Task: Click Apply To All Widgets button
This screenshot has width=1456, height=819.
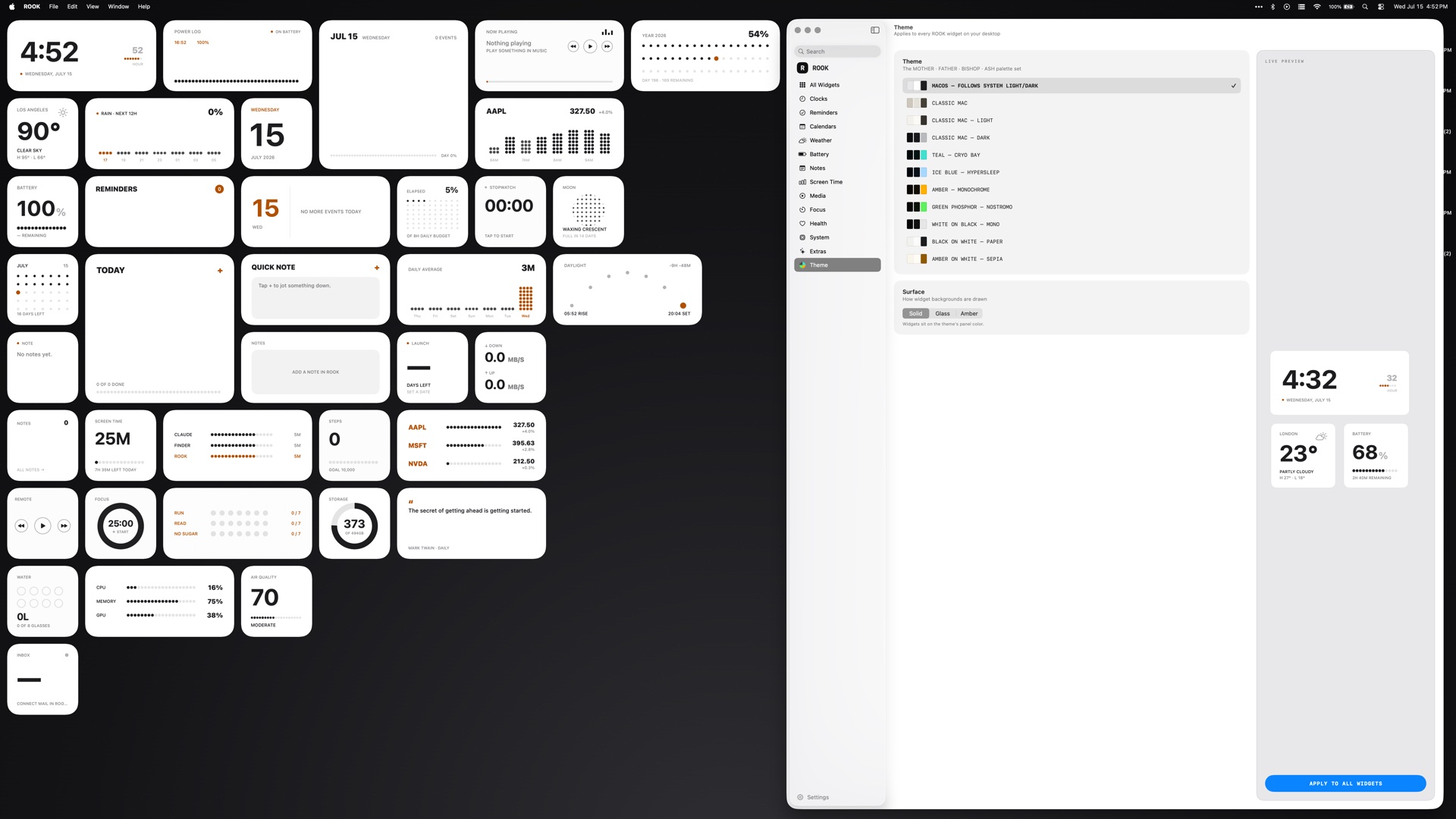Action: pyautogui.click(x=1345, y=783)
